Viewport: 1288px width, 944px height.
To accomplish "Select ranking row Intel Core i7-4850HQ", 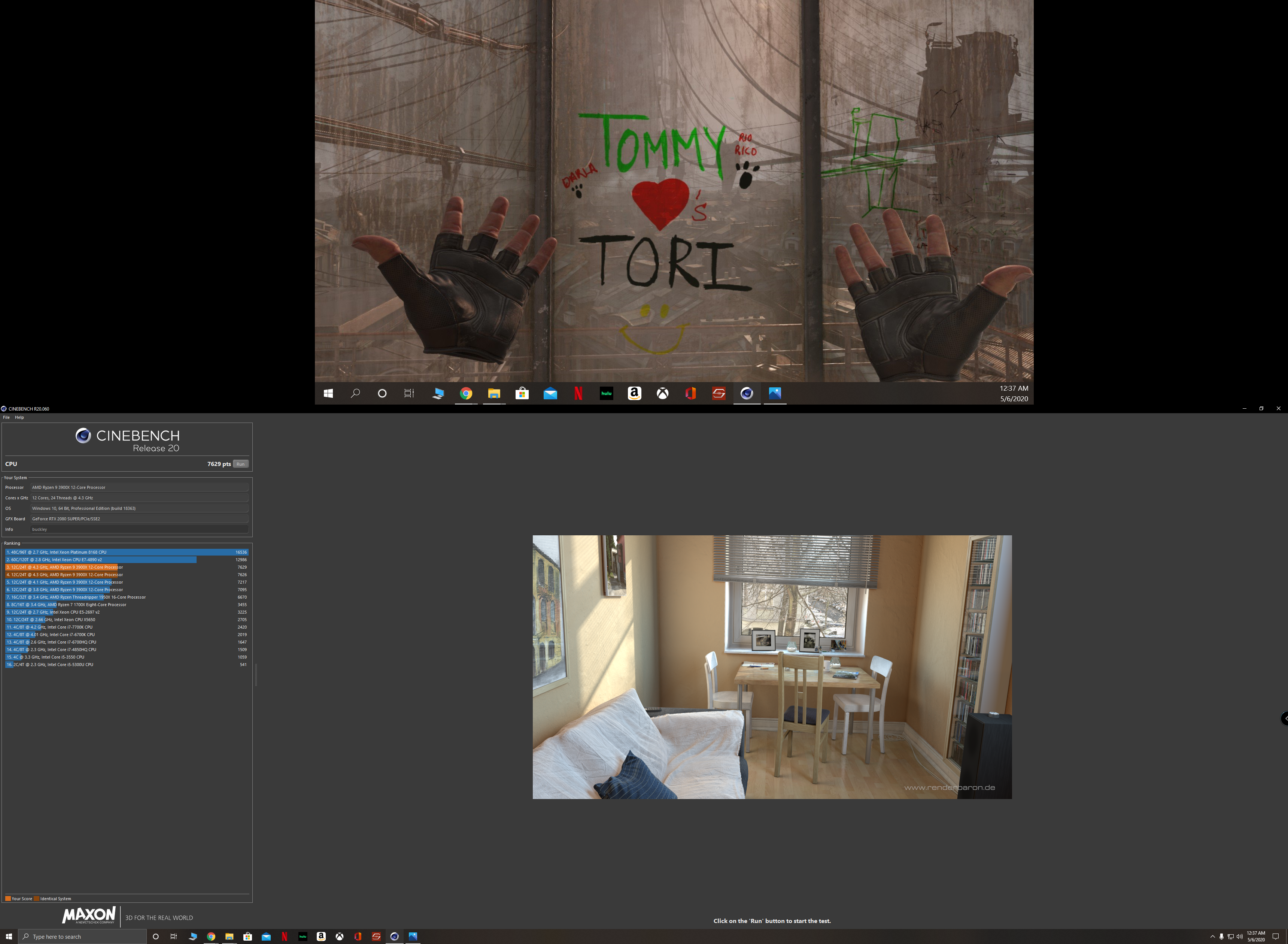I will [127, 649].
